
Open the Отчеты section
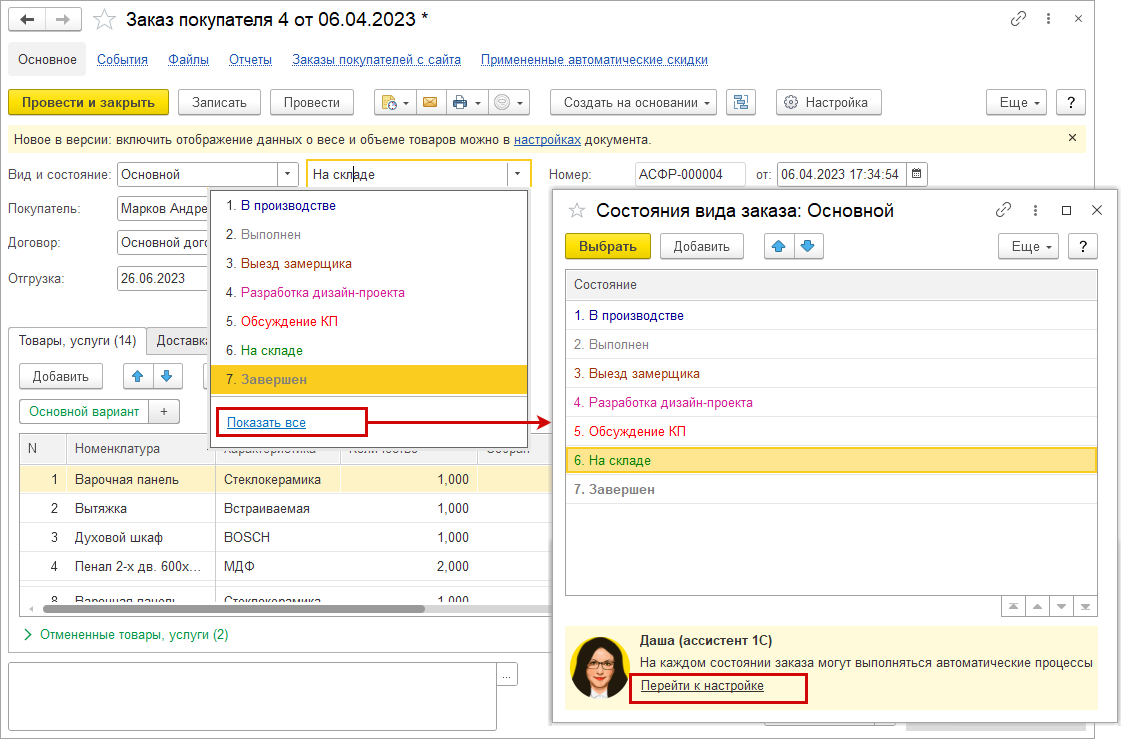[250, 60]
